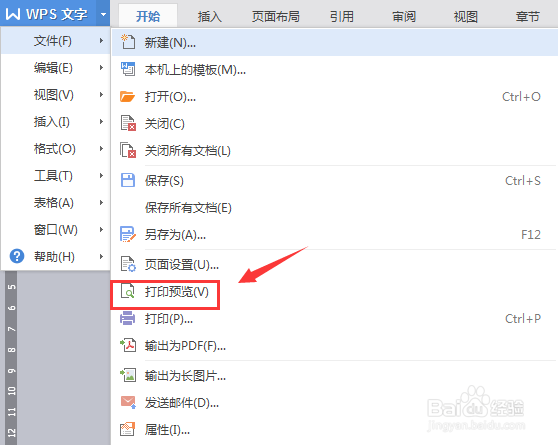This screenshot has height=445, width=558.
Task: Choose 输出为长图片... entry
Action: click(335, 376)
